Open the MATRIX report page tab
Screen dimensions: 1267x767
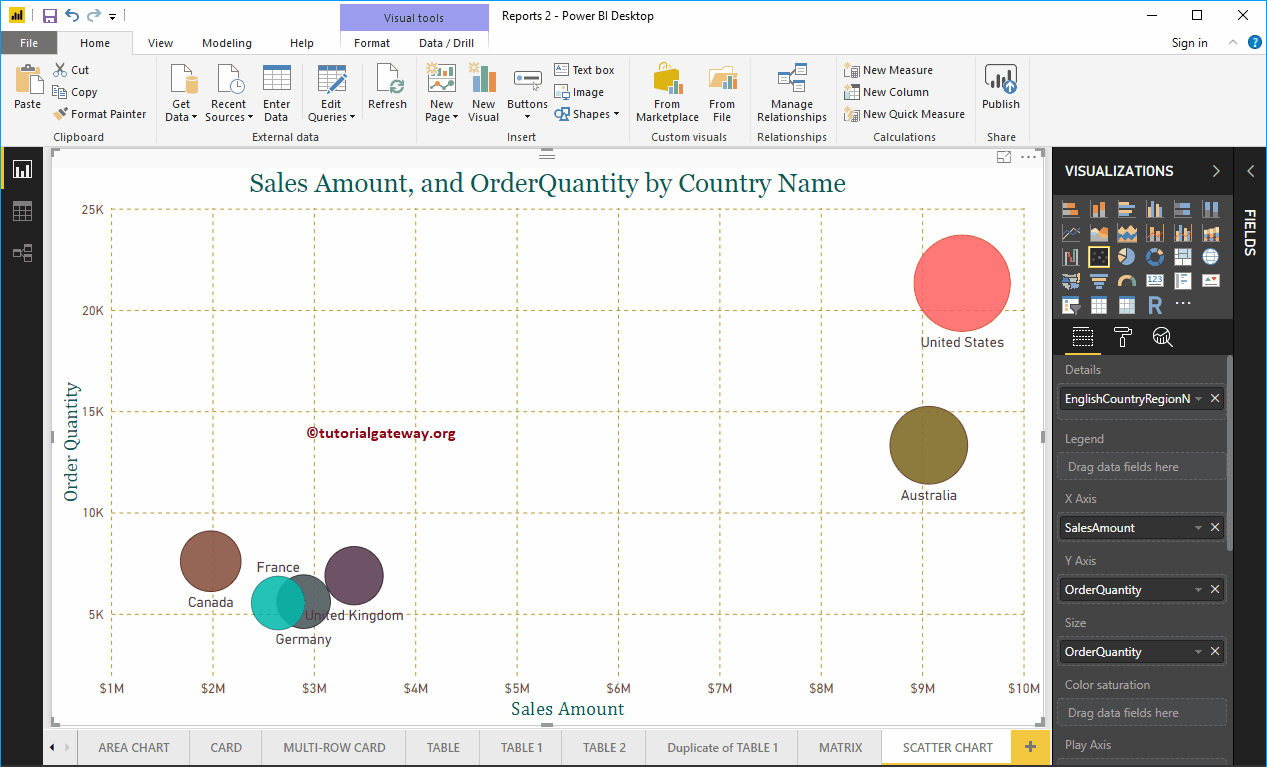(839, 747)
